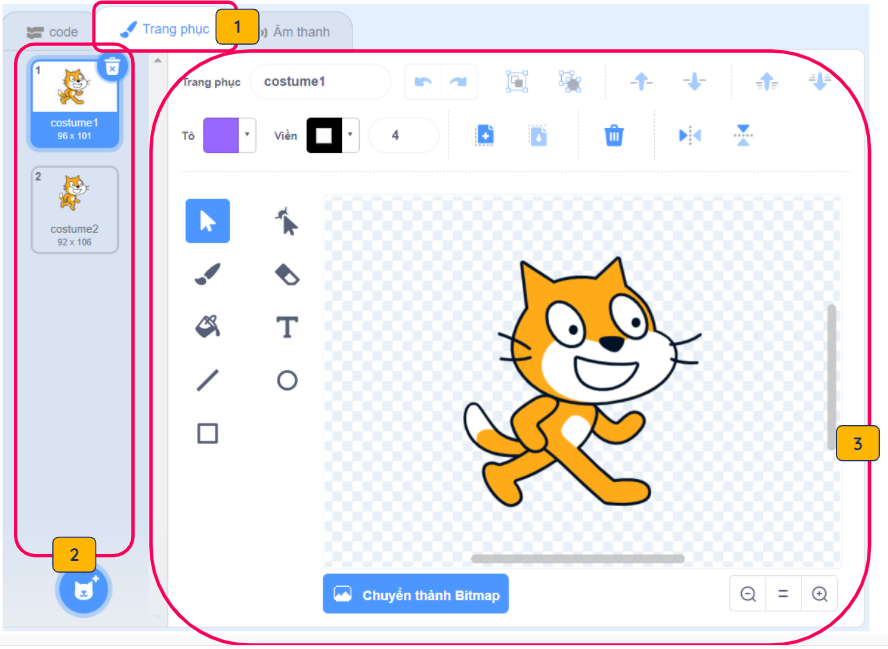Viewport: 888px width, 649px height.
Task: Click the costume name field
Action: (320, 82)
